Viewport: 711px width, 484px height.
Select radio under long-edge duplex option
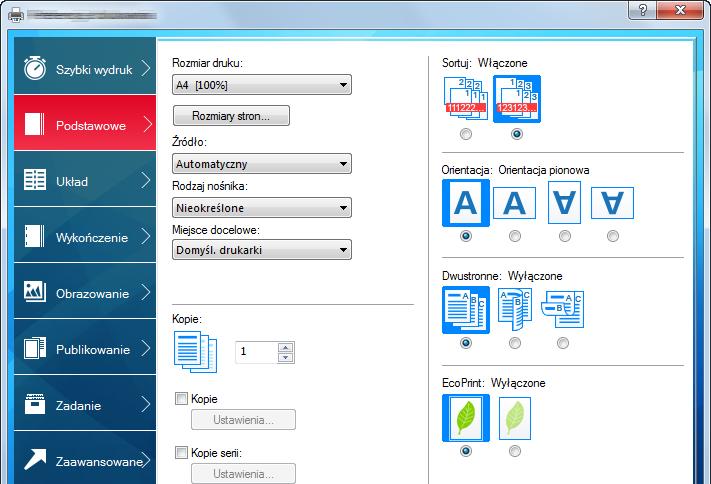(x=515, y=343)
